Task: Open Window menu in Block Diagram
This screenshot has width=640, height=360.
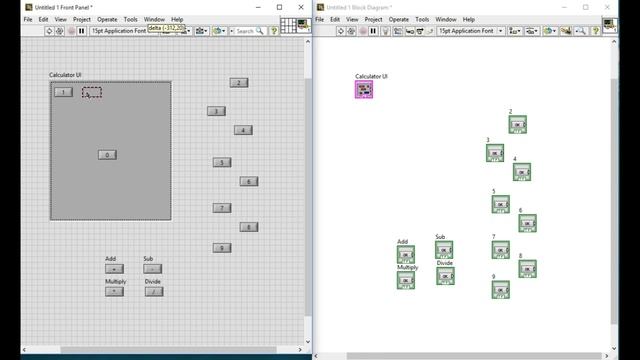Action: (446, 19)
